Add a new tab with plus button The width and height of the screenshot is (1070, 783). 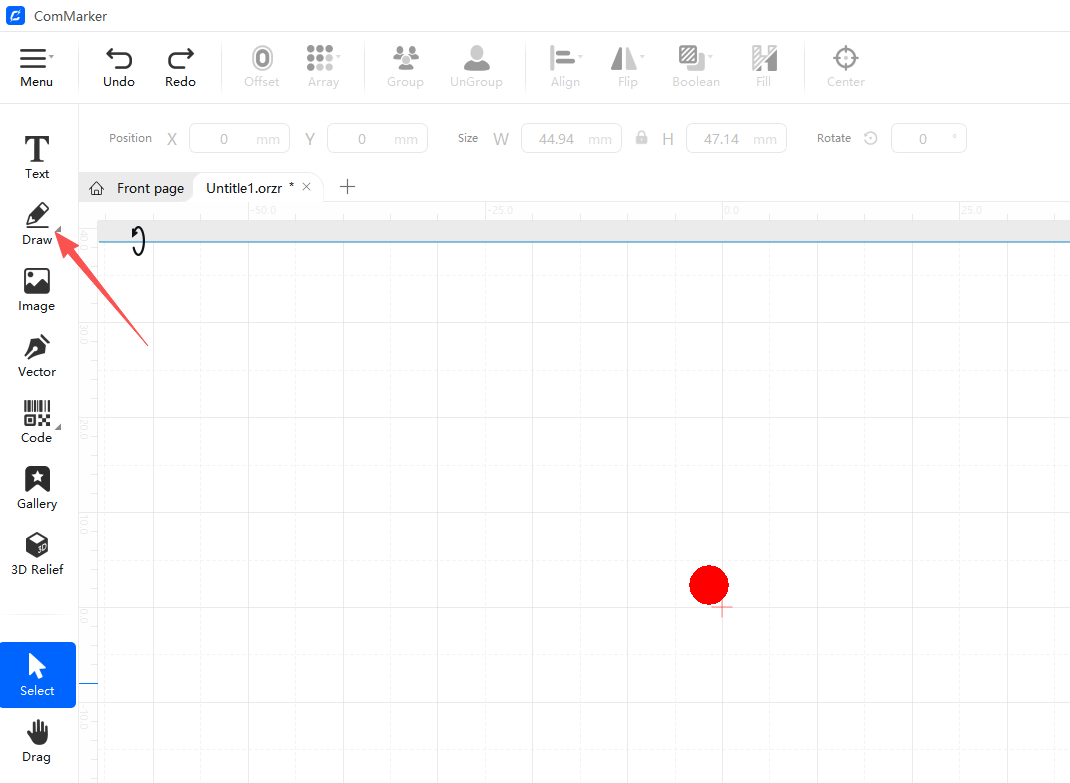point(347,187)
